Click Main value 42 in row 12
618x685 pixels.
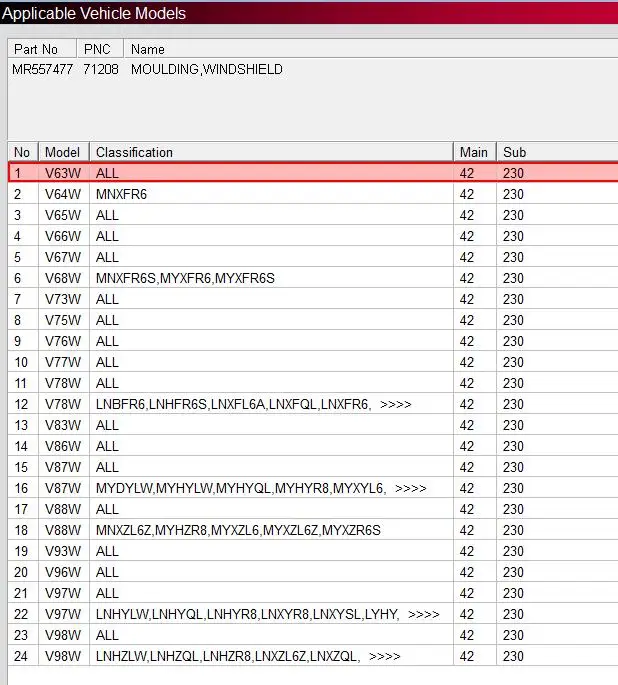[466, 404]
